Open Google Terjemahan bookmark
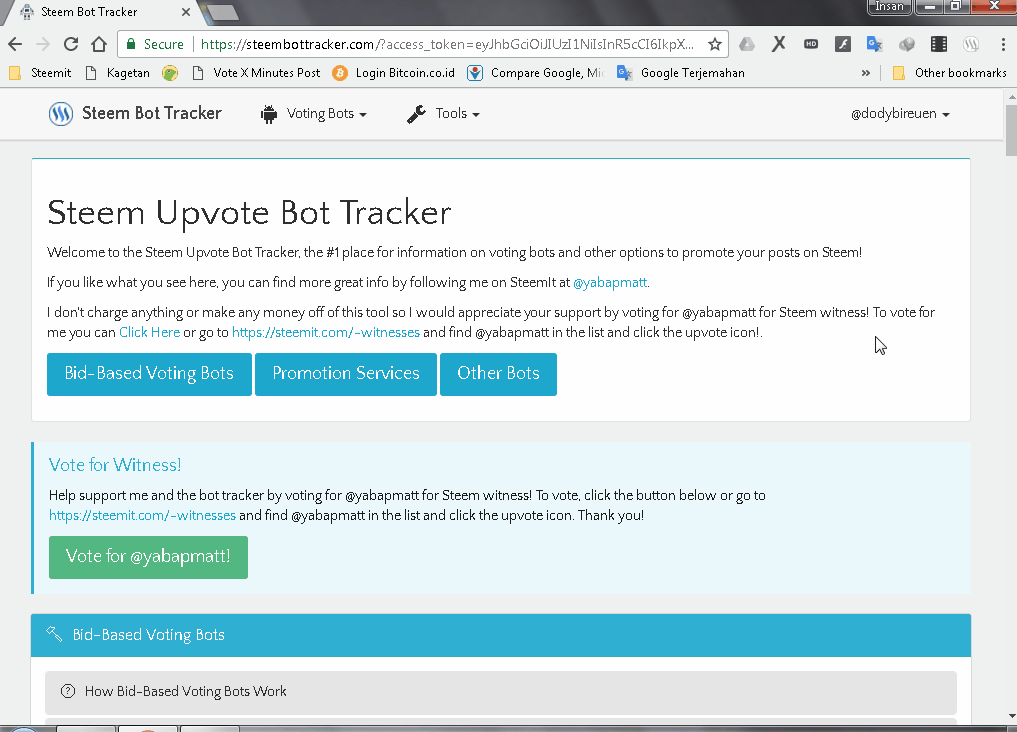1017x732 pixels. pyautogui.click(x=681, y=73)
